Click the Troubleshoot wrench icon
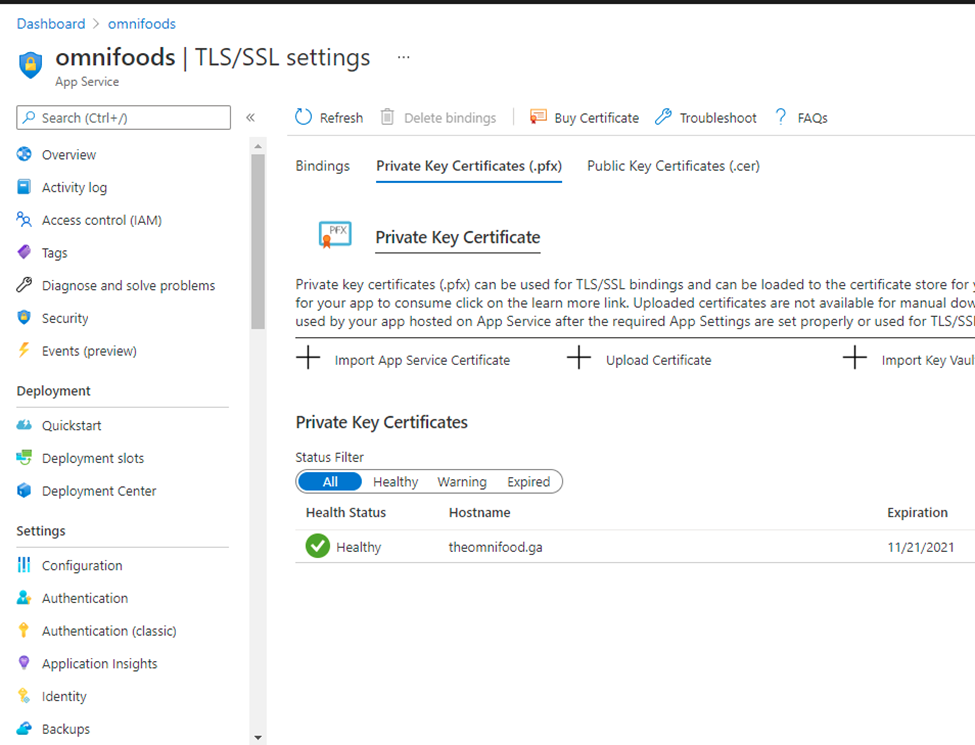Screen dimensions: 975x745 (663, 117)
